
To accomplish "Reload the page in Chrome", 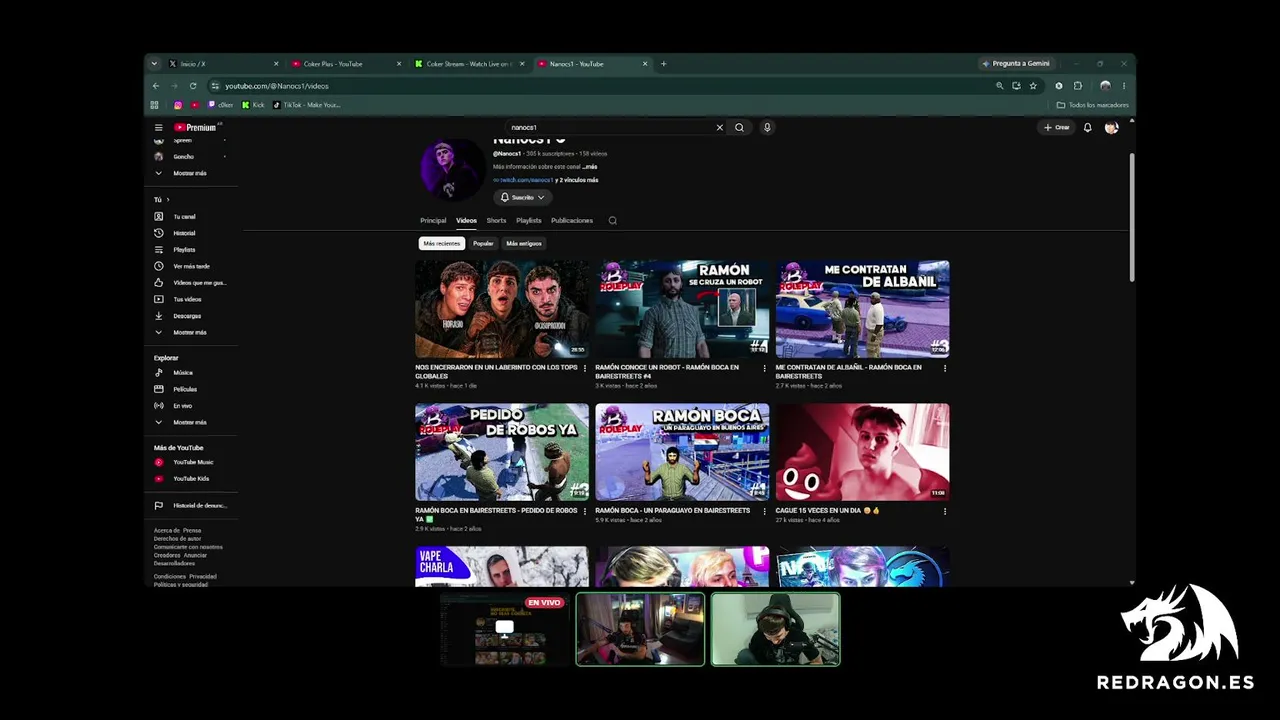I will coord(193,86).
